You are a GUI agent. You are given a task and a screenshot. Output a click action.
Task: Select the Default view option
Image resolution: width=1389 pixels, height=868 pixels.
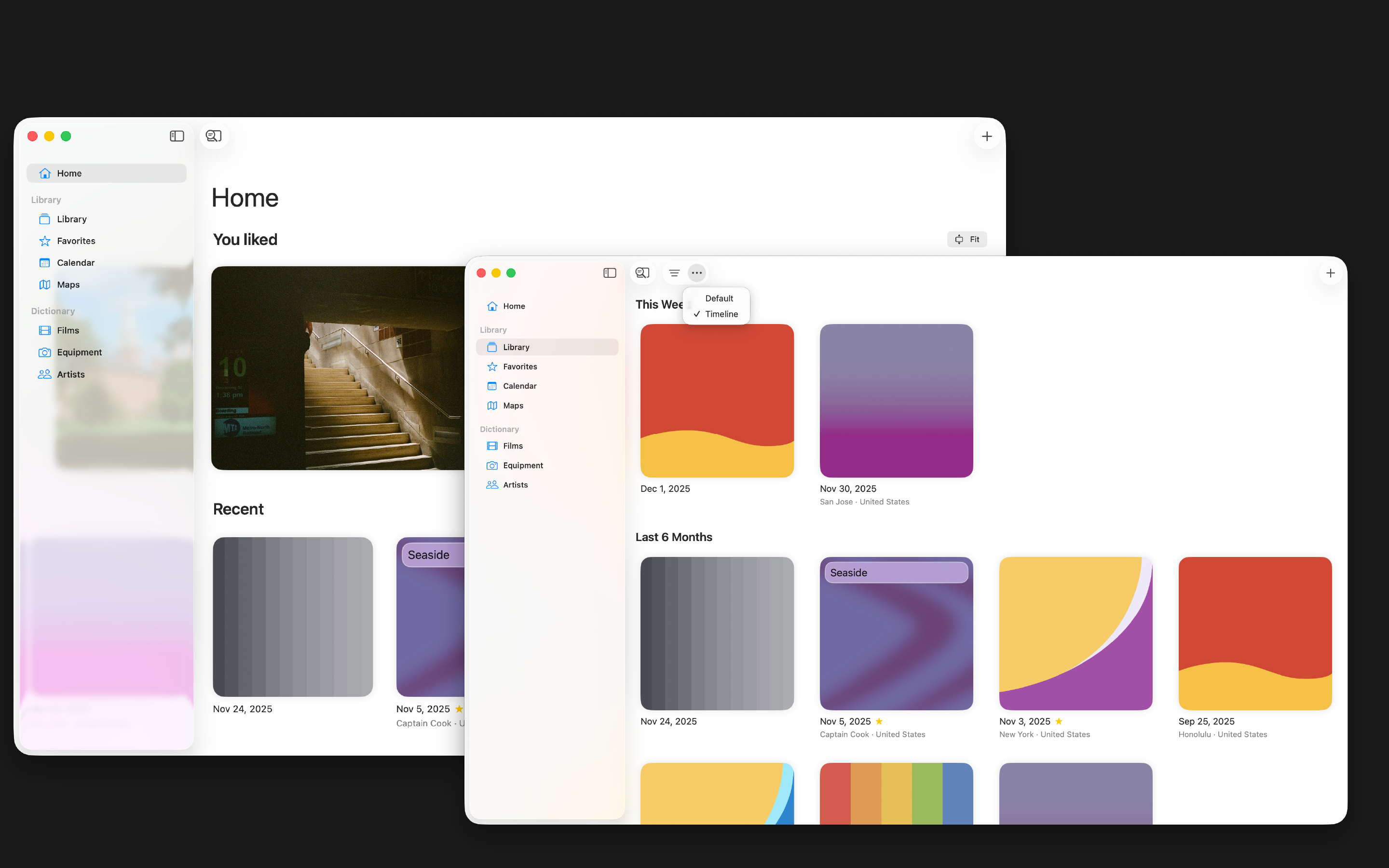click(719, 298)
